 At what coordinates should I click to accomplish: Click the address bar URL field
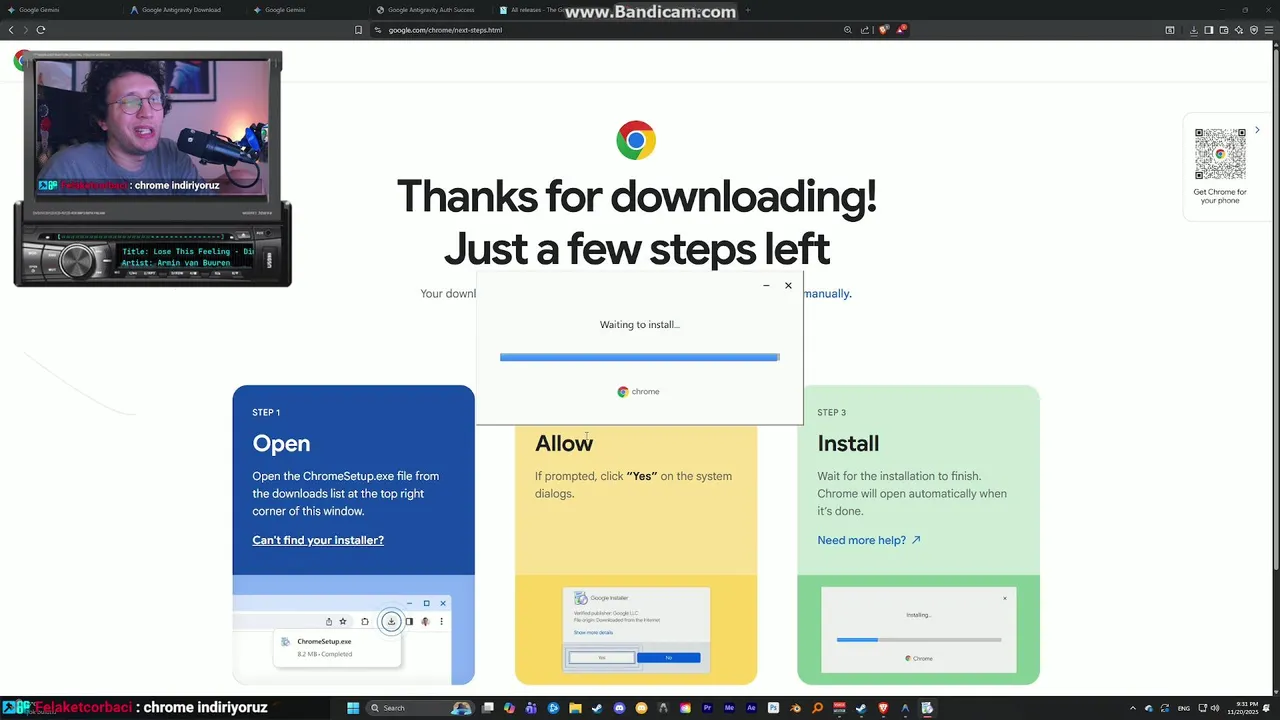(x=605, y=30)
